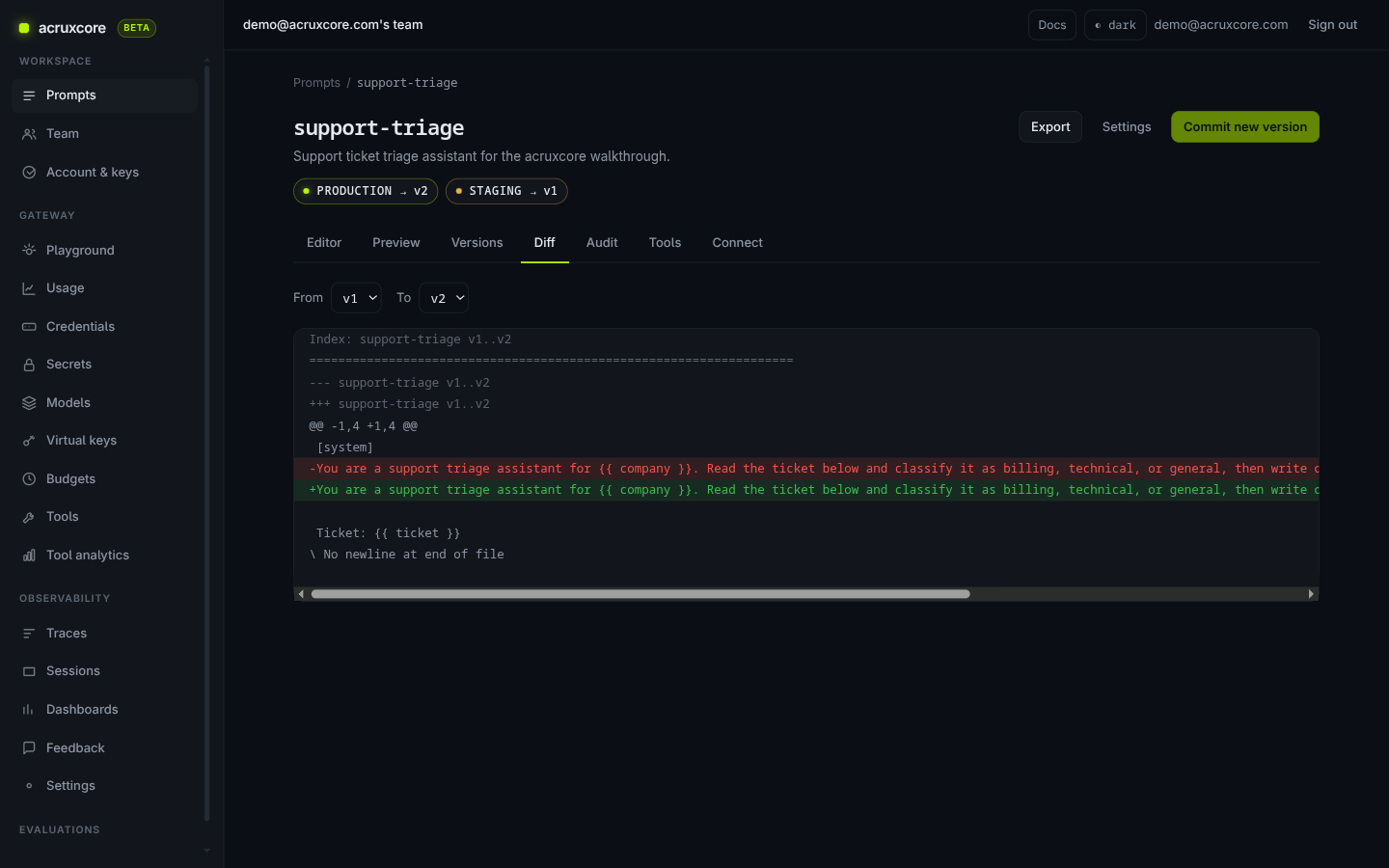Click the 'Ticket: {{ ticket }}' line
The image size is (1389, 868).
click(x=388, y=533)
